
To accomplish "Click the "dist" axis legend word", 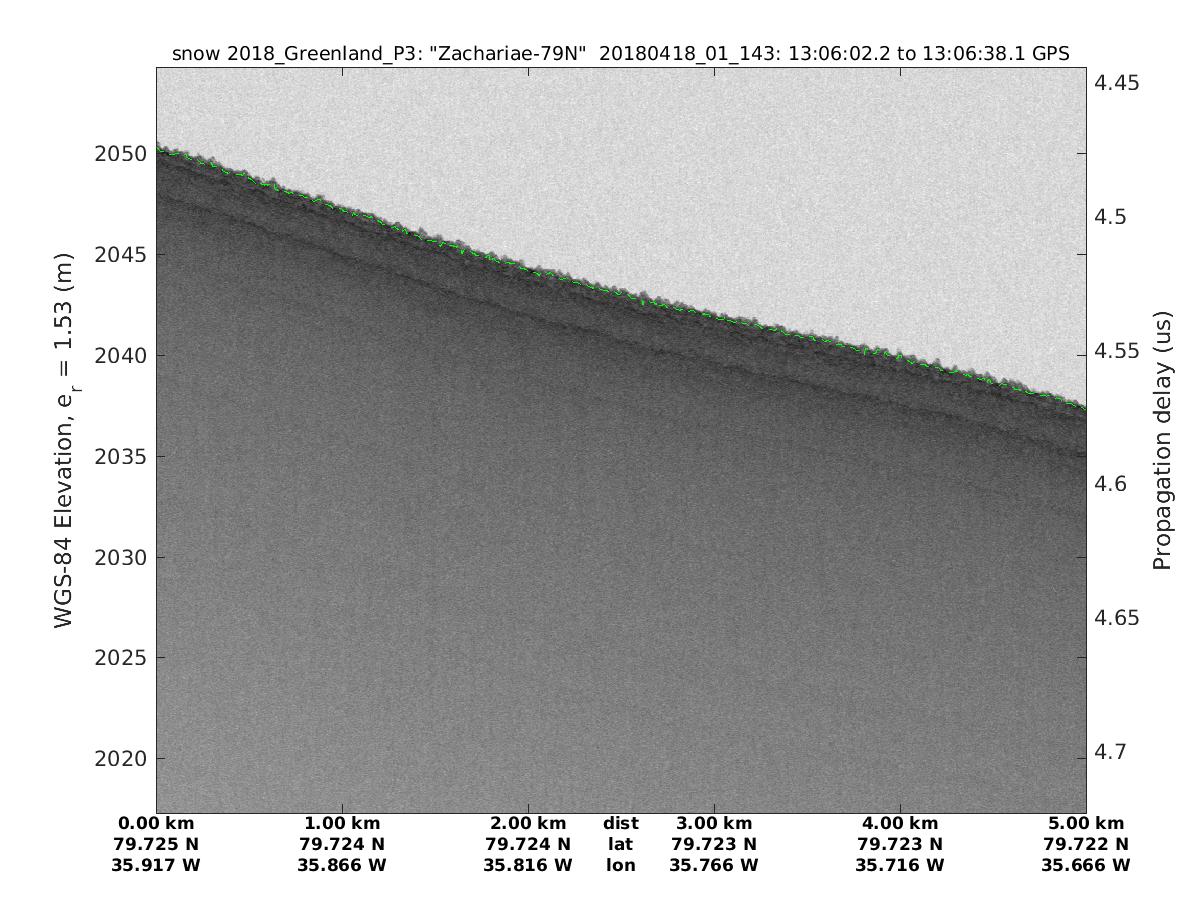I will [621, 824].
